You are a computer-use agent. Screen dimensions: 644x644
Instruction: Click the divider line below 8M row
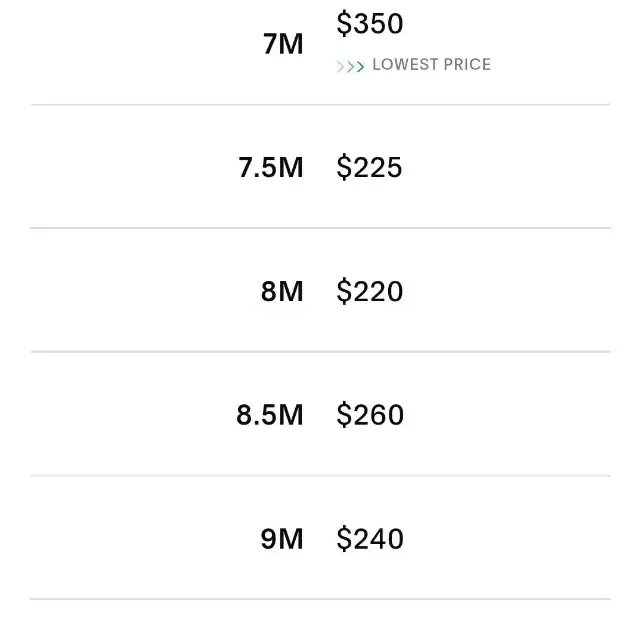[x=320, y=352]
